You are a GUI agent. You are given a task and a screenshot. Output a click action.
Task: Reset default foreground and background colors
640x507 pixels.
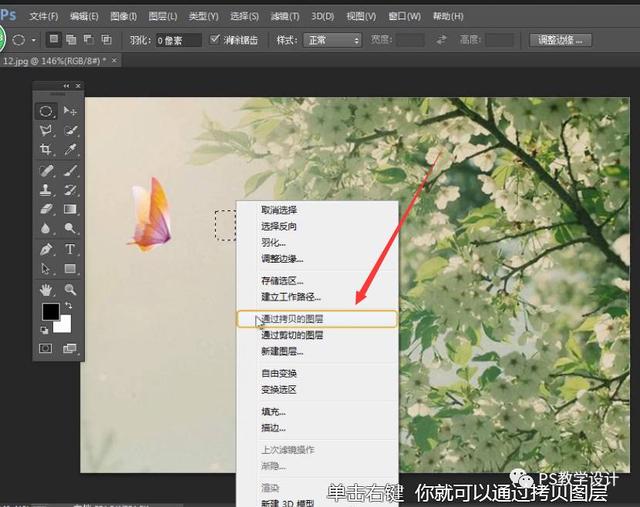click(x=44, y=329)
